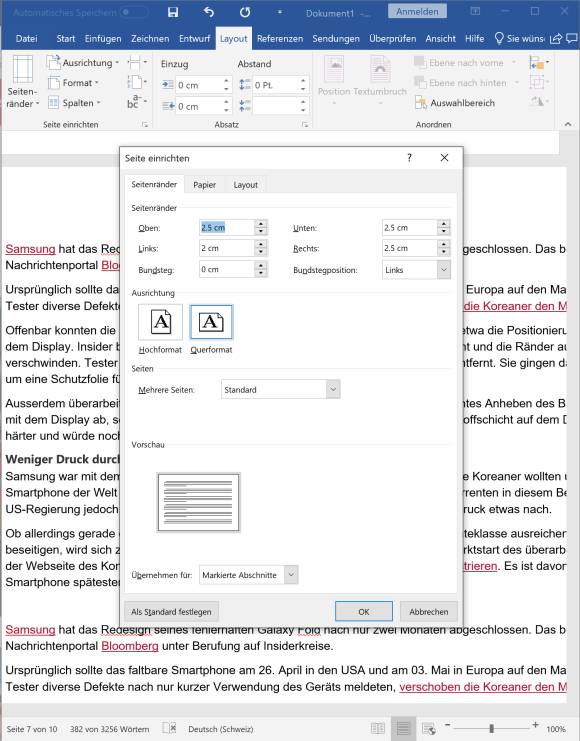Image resolution: width=580 pixels, height=741 pixels.
Task: Click the share icon in the ribbon
Action: pos(556,39)
